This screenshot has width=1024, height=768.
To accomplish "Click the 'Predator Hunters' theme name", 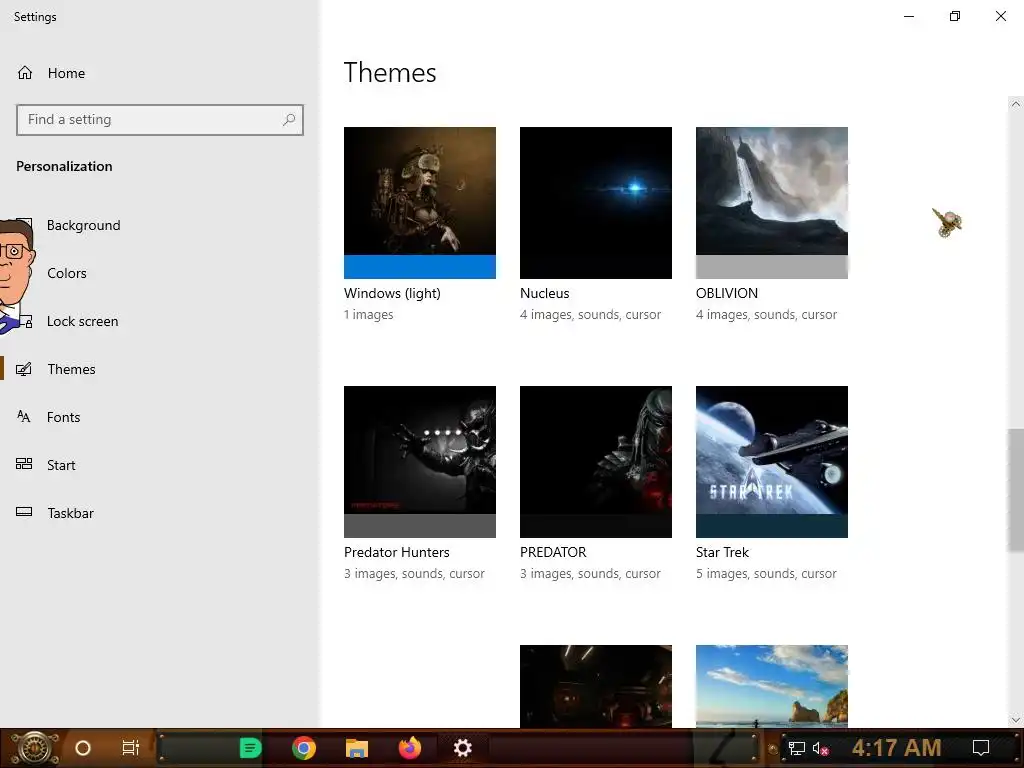I will (397, 552).
